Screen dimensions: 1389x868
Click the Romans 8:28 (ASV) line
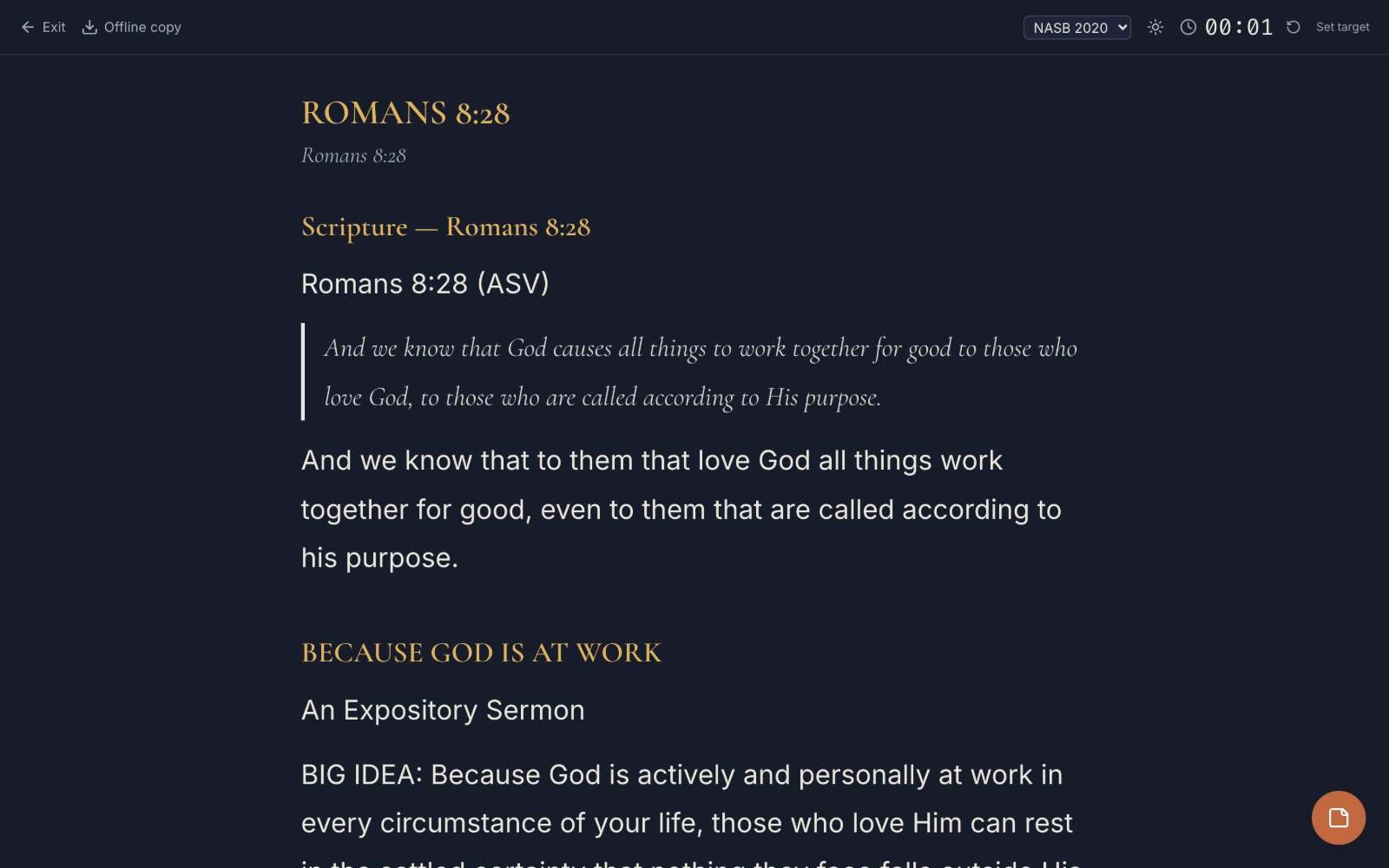coord(425,284)
